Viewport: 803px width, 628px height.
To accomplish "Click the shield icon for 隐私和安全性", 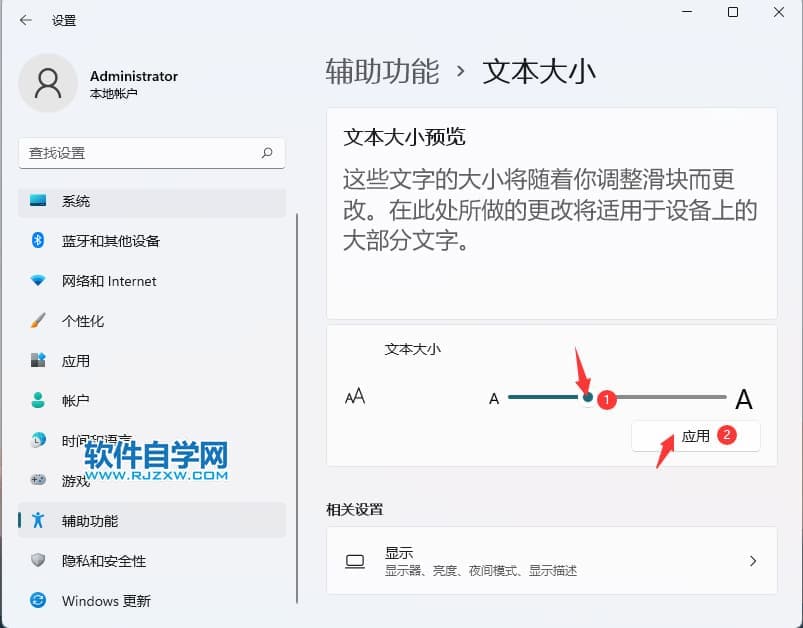I will pyautogui.click(x=38, y=561).
